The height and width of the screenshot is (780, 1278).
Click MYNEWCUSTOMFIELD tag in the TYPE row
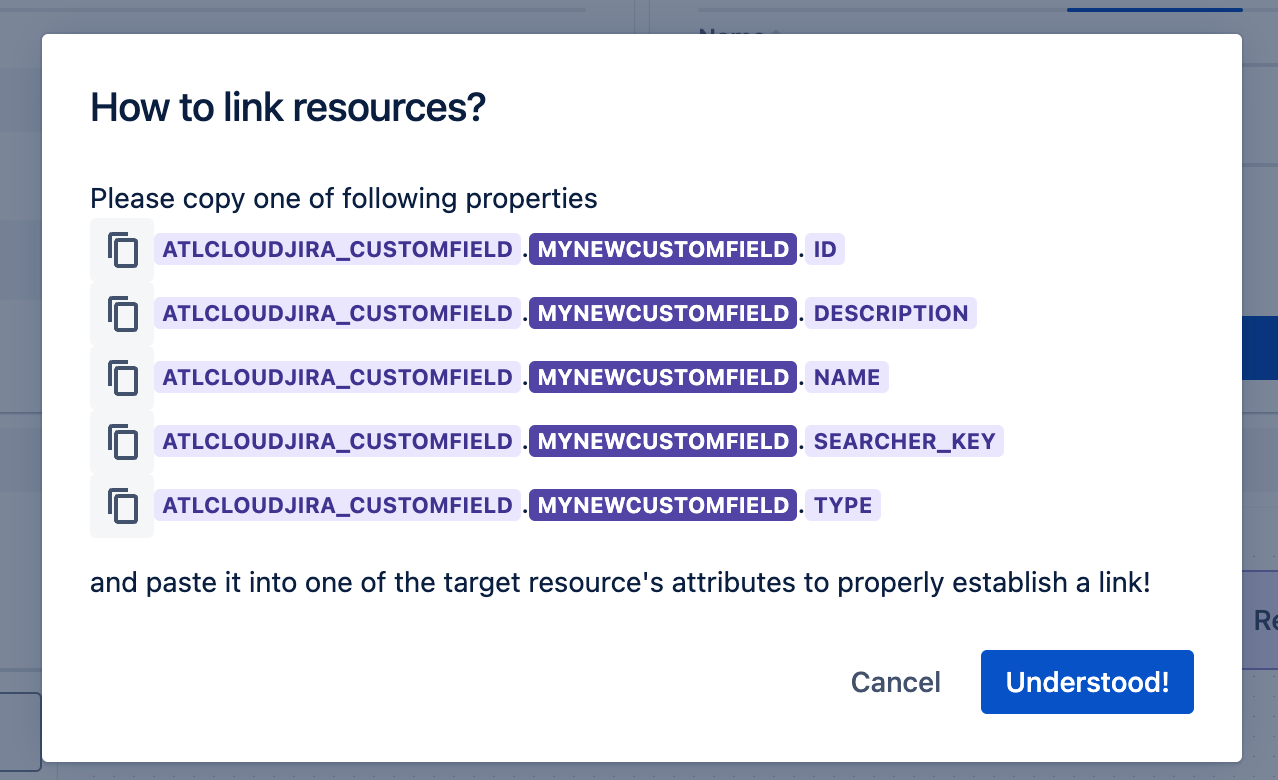(663, 506)
